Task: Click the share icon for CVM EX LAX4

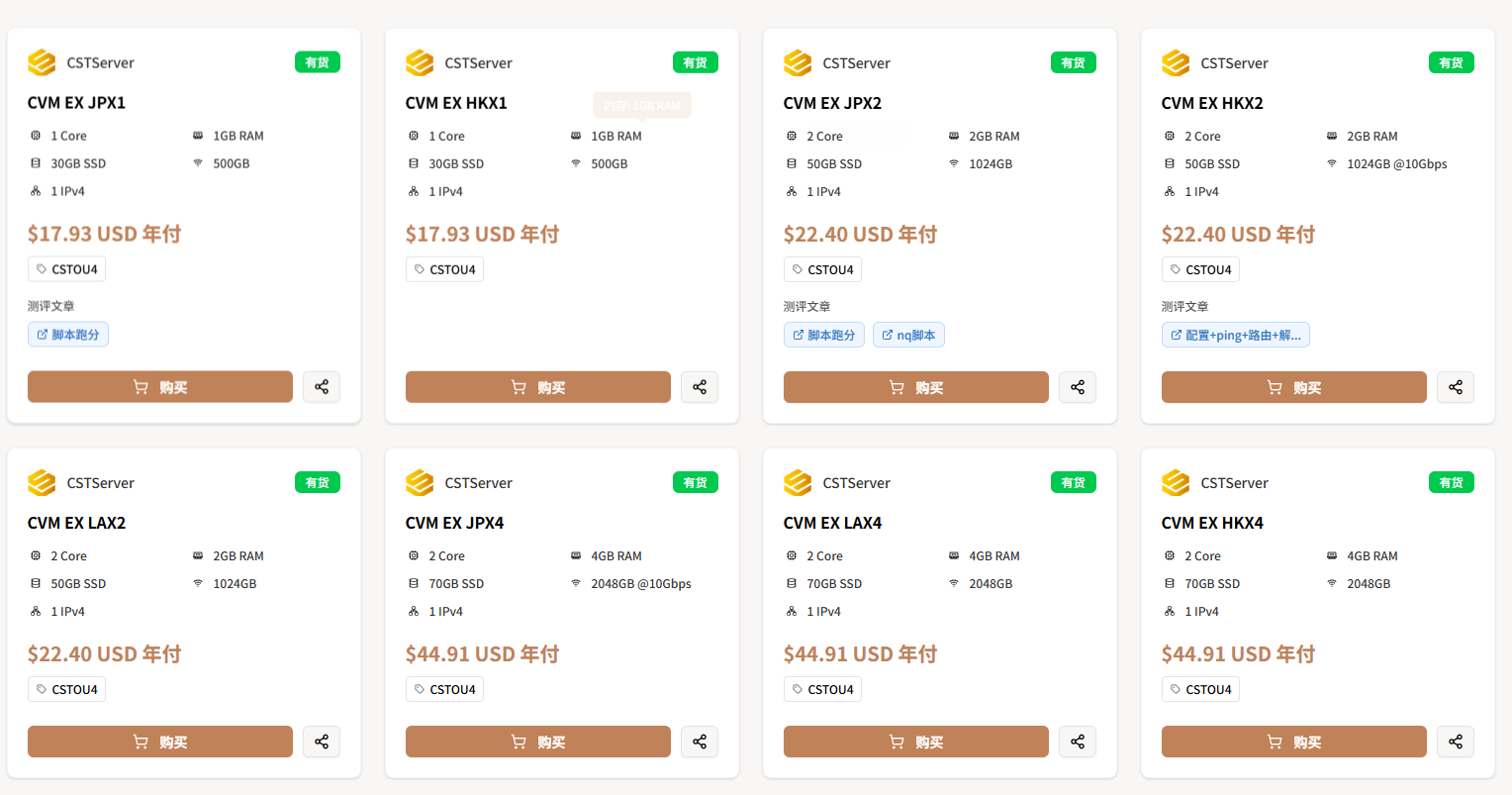Action: (1078, 742)
